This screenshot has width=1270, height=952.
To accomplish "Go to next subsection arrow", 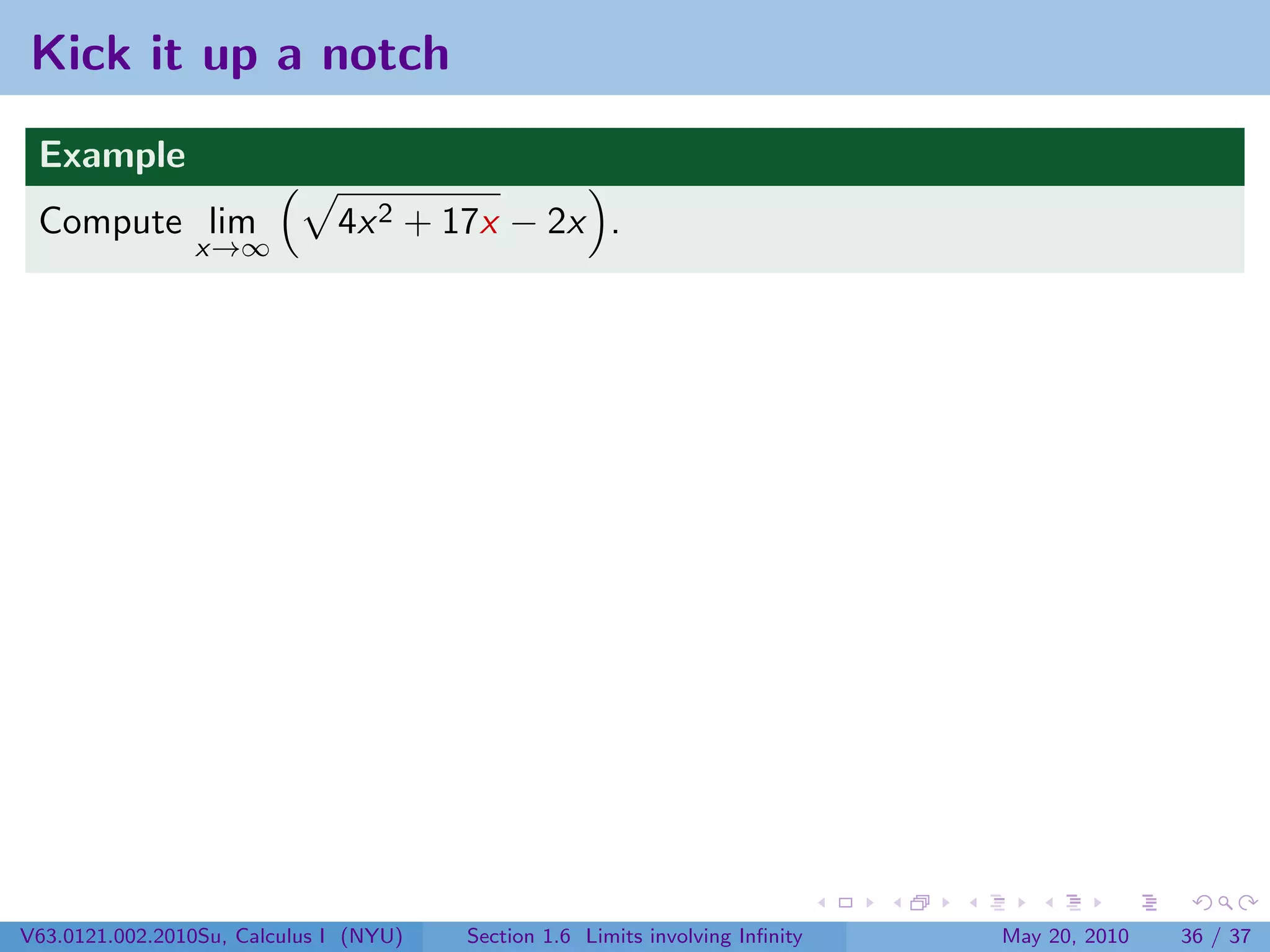I will 1021,903.
